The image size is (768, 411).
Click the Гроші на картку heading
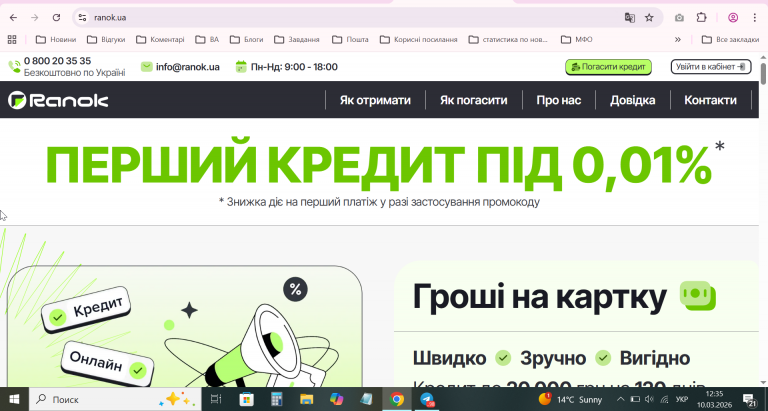coord(540,296)
